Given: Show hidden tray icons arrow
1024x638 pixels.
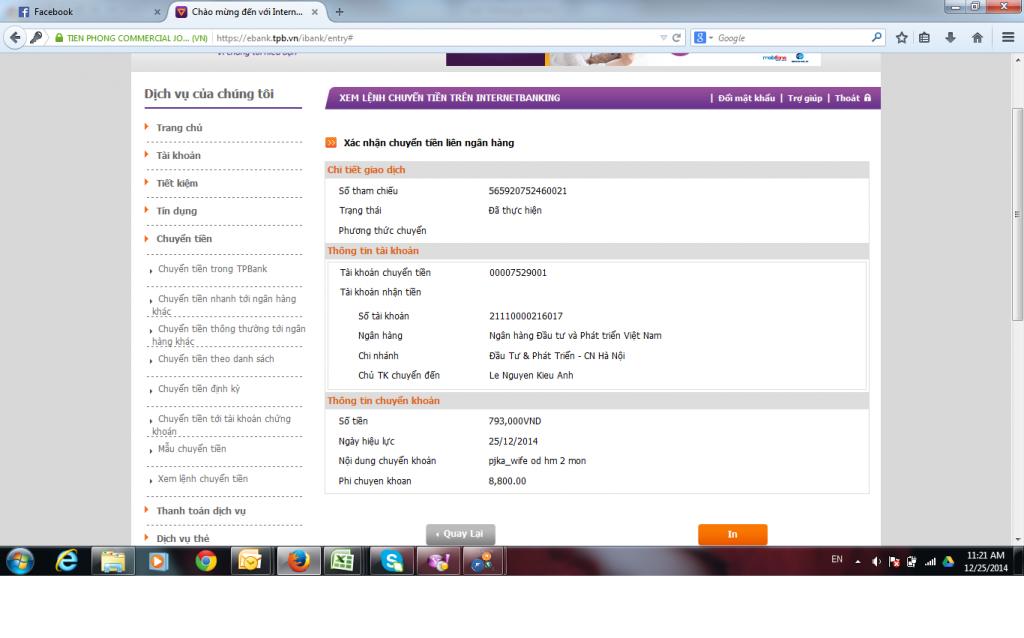Looking at the screenshot, I should click(857, 562).
